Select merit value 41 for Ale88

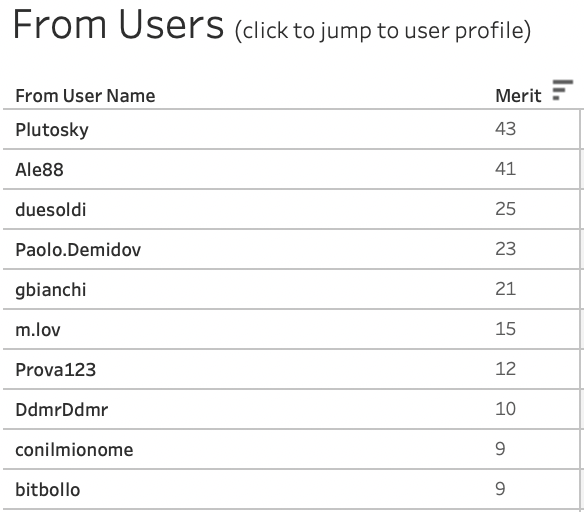(x=505, y=169)
